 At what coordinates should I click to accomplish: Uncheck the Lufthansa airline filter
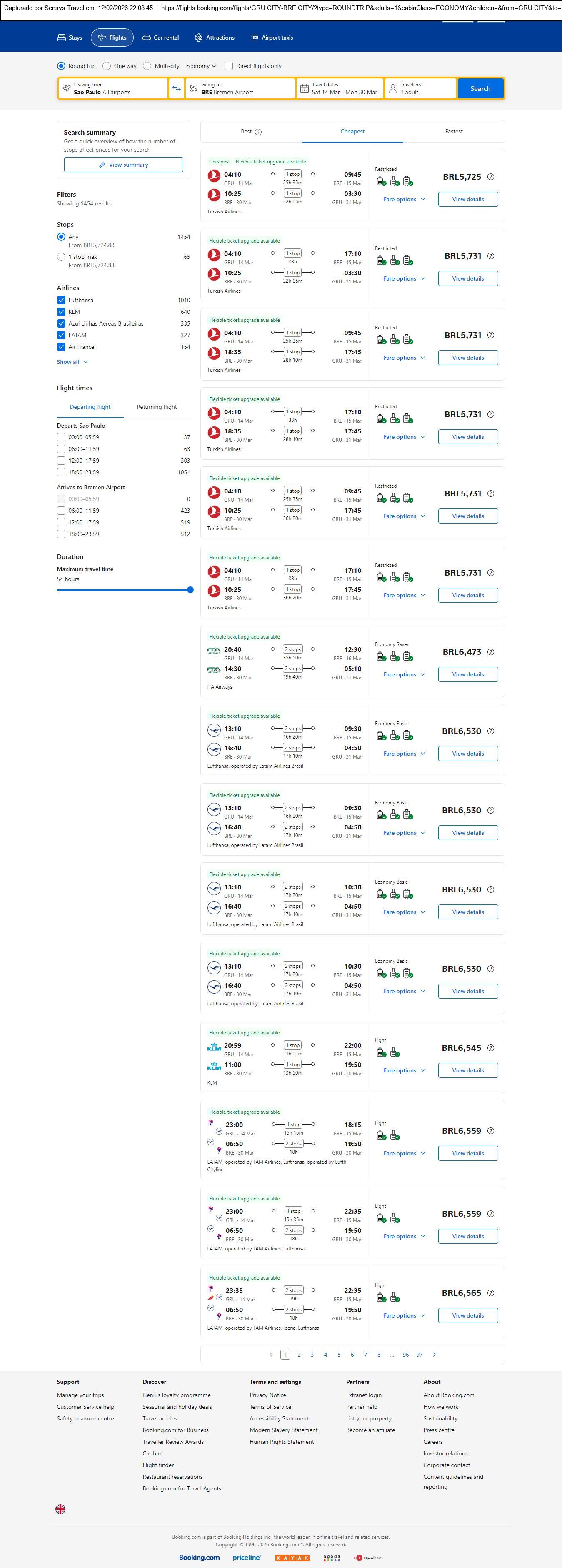click(61, 300)
